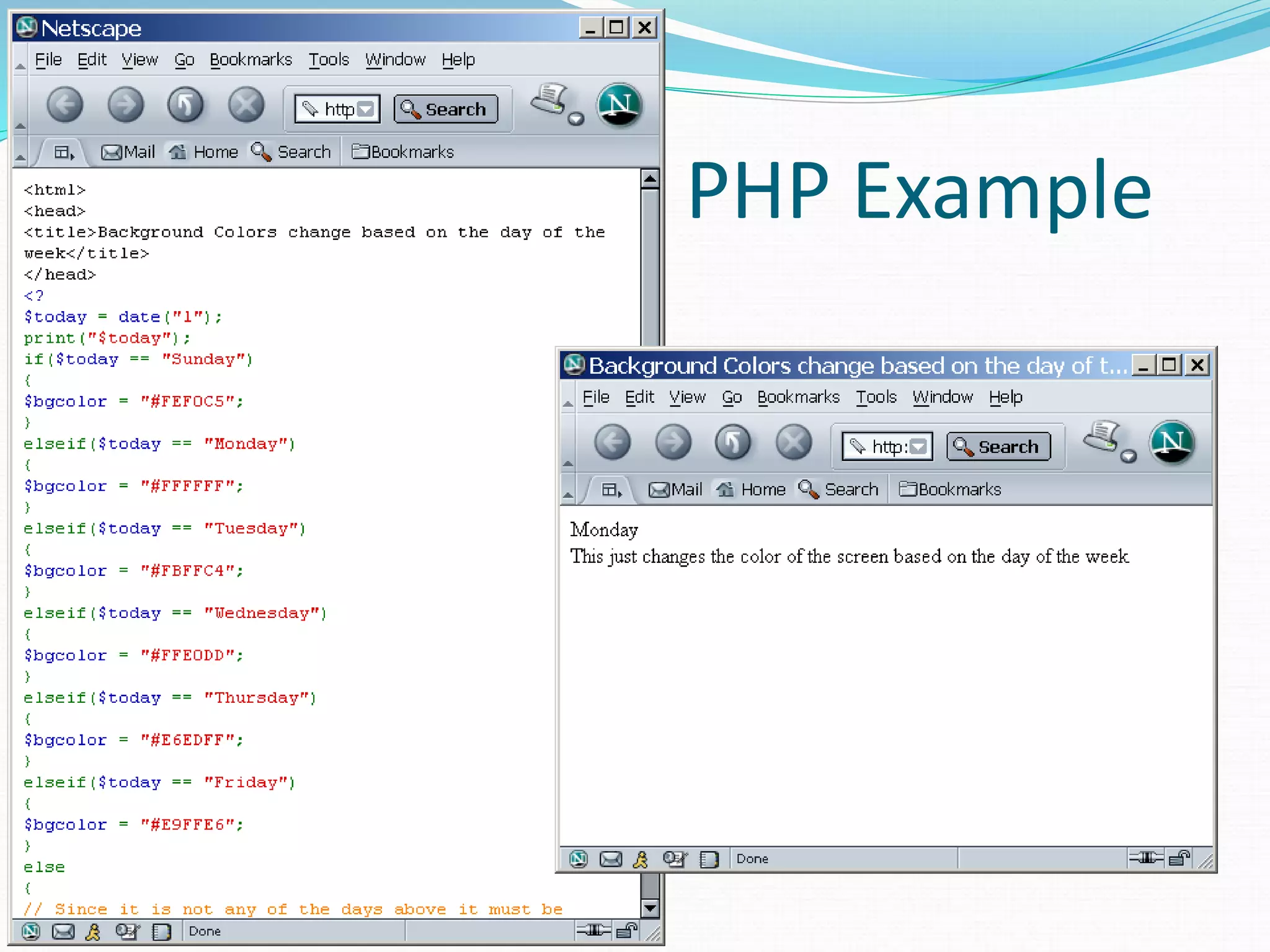Toggle online/offline icon in Background Colors status bar
1270x952 pixels.
1146,858
